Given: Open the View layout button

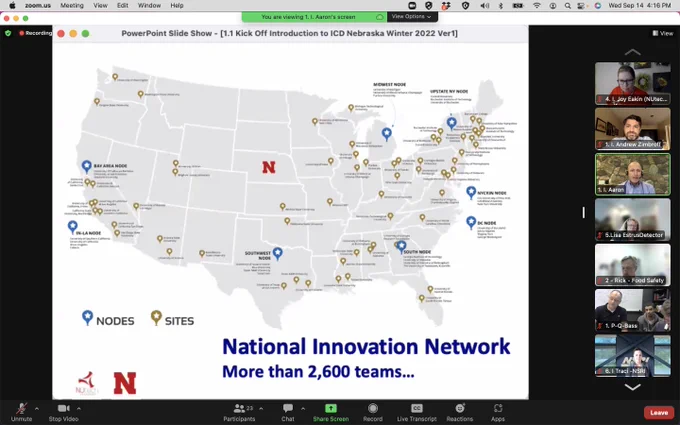Looking at the screenshot, I should tap(663, 33).
